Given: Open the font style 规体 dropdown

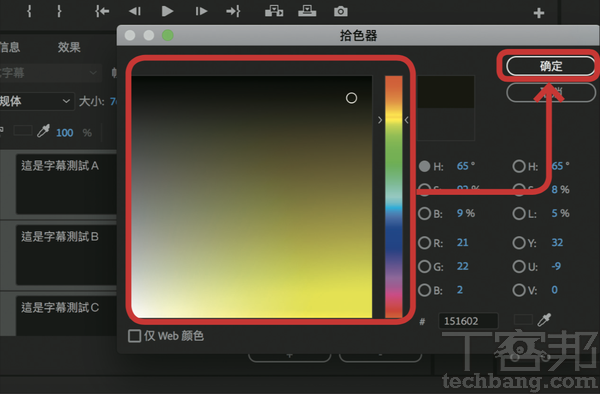Looking at the screenshot, I should pos(36,101).
